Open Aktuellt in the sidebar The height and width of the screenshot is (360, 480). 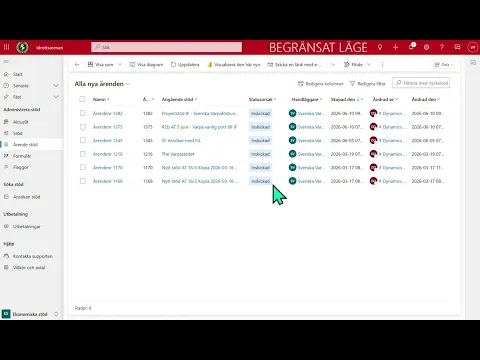tap(21, 122)
